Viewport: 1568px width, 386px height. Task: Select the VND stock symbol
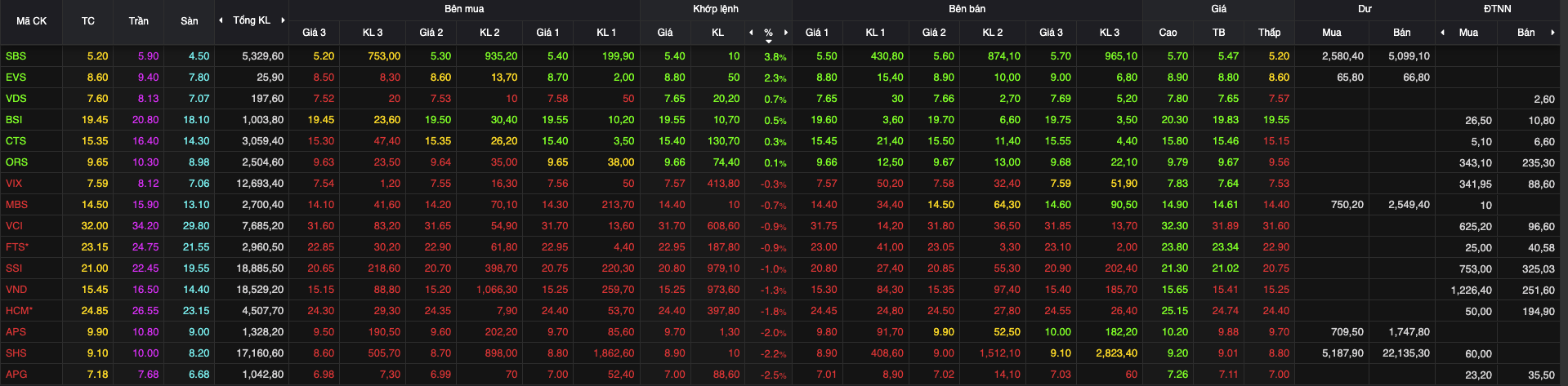[x=16, y=290]
